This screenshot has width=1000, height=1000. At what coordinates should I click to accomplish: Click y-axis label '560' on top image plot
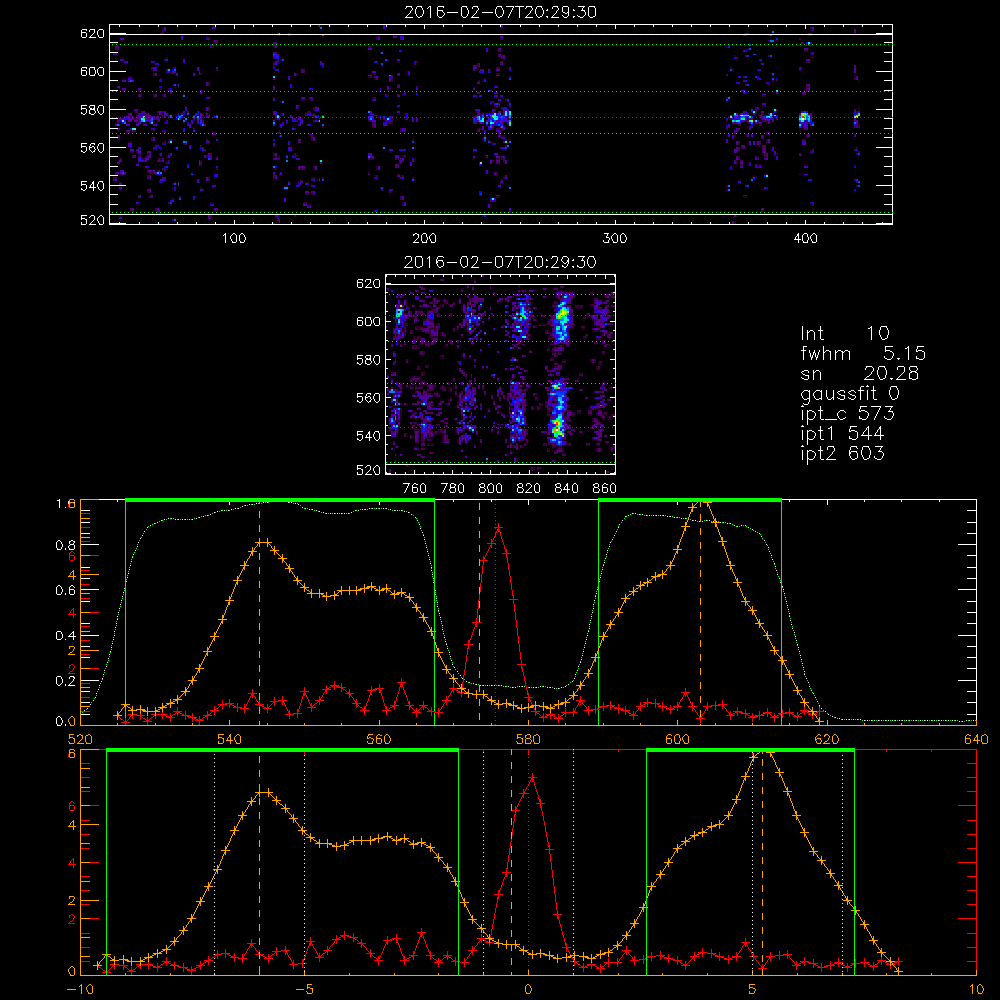92,148
